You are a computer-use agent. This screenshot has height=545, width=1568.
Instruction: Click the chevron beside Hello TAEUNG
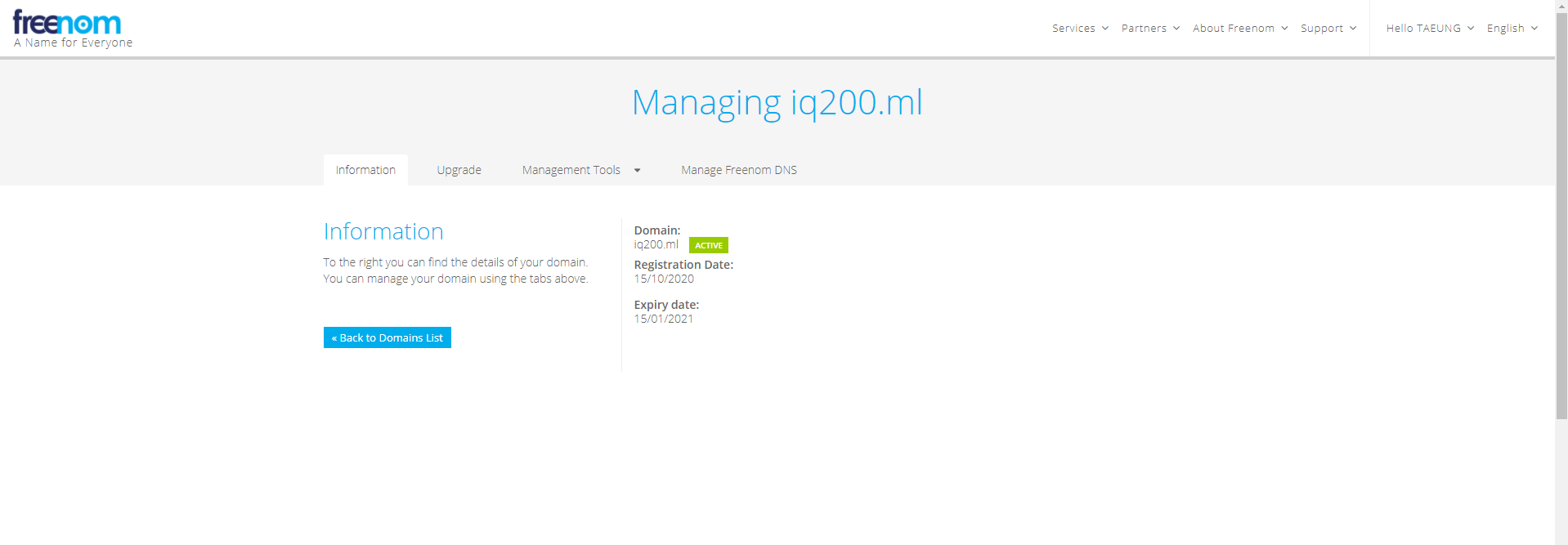point(1471,28)
